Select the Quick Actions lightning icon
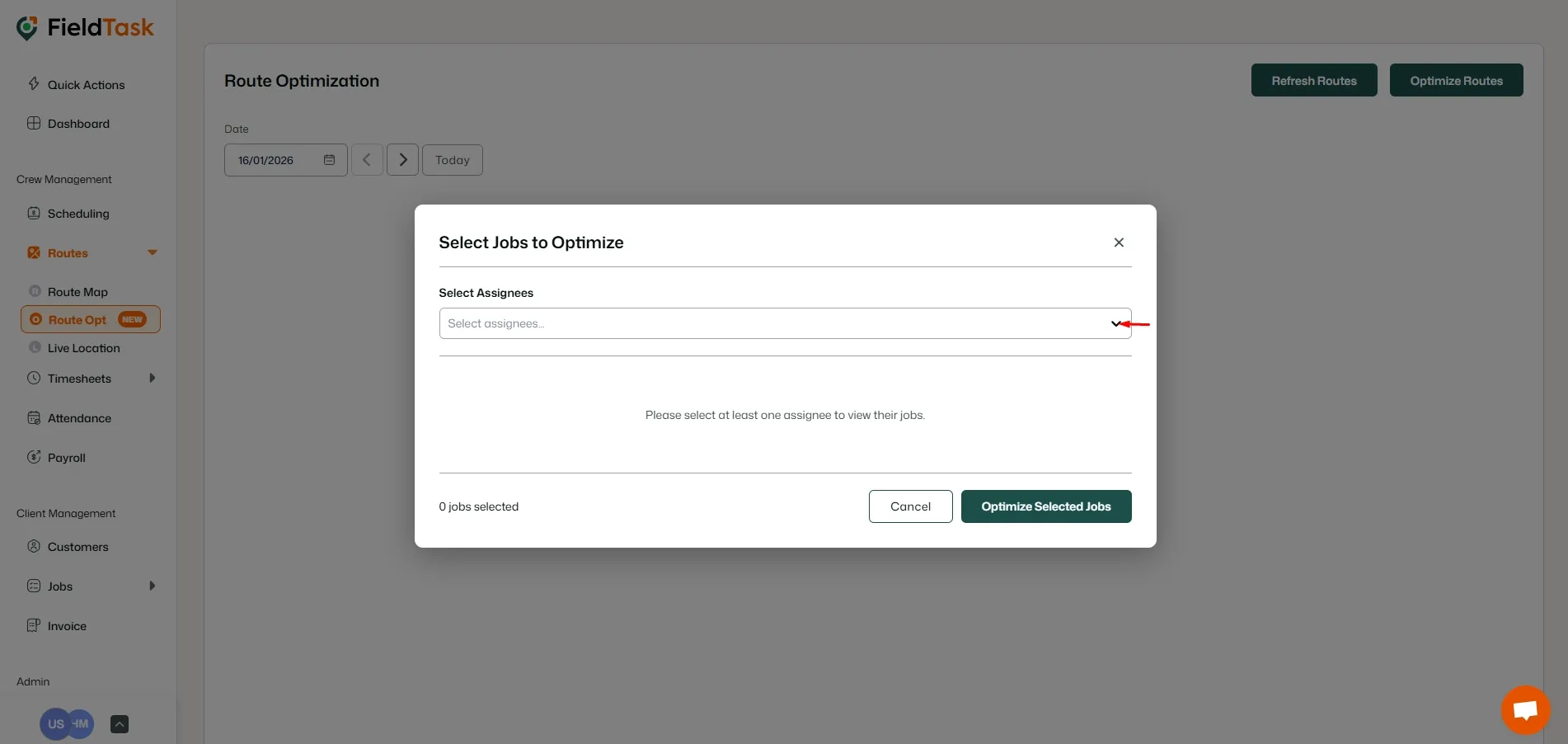This screenshot has height=744, width=1568. tap(34, 83)
